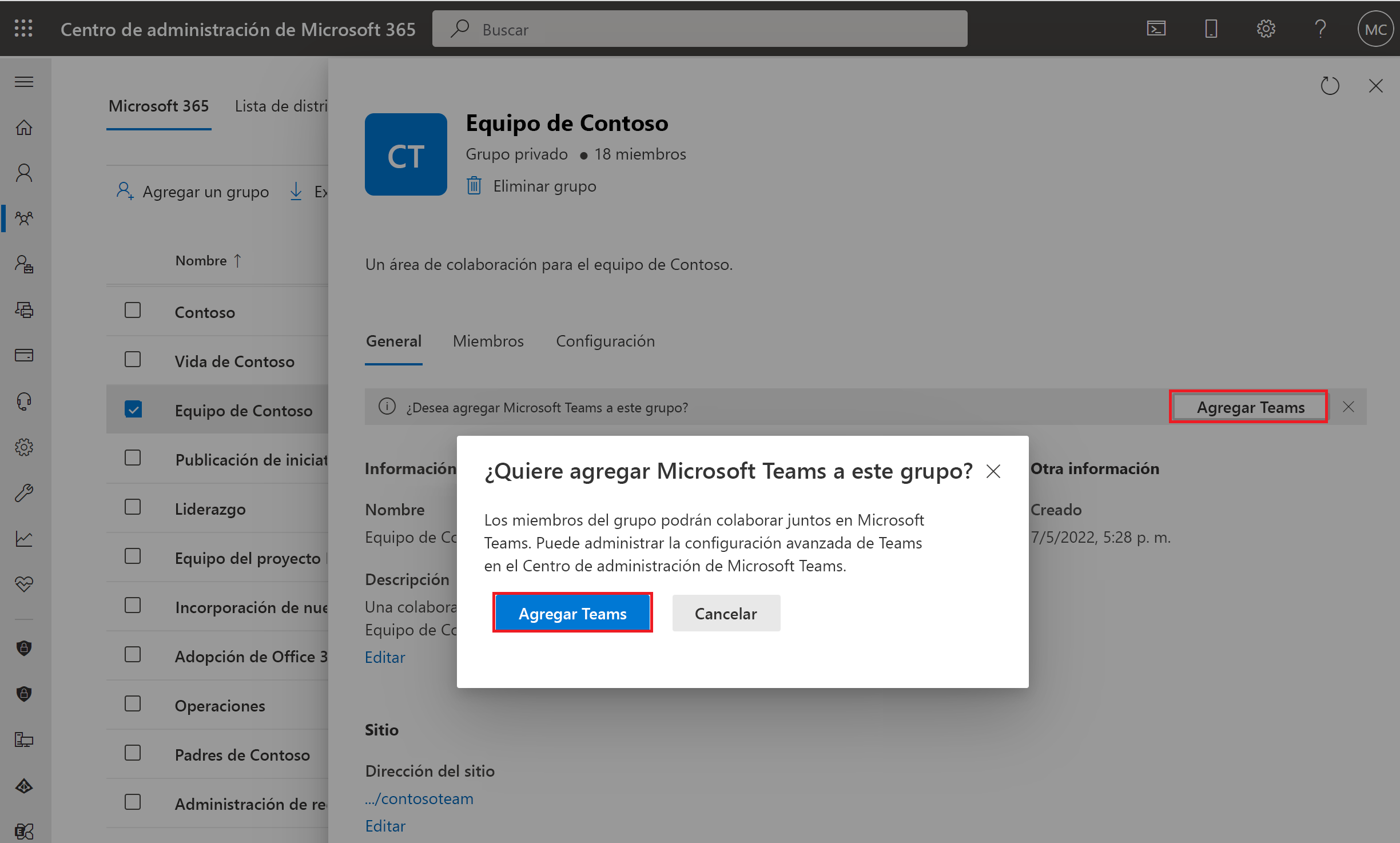The height and width of the screenshot is (843, 1400).
Task: Select the Operaciones group name
Action: 220,706
